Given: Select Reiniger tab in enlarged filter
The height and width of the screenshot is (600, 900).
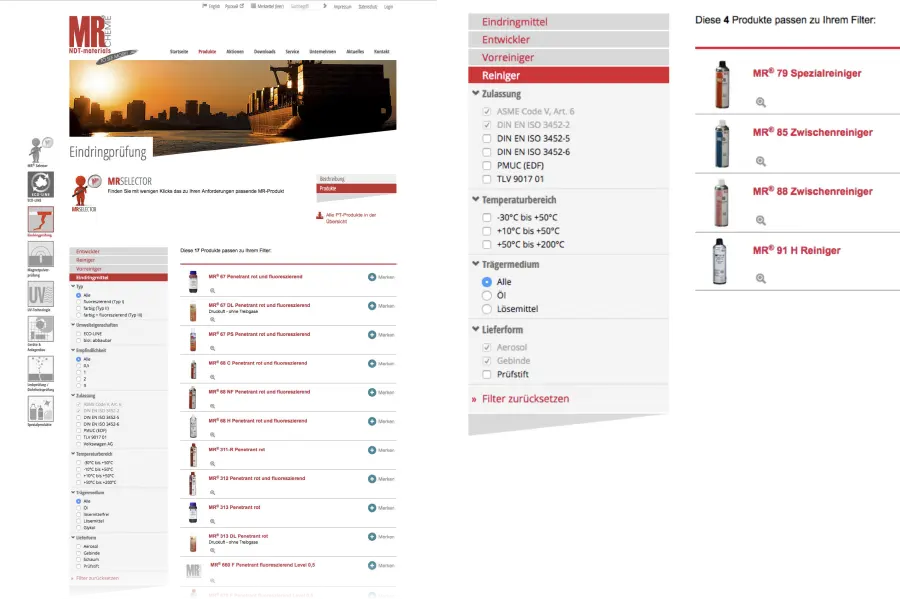Looking at the screenshot, I should [568, 75].
